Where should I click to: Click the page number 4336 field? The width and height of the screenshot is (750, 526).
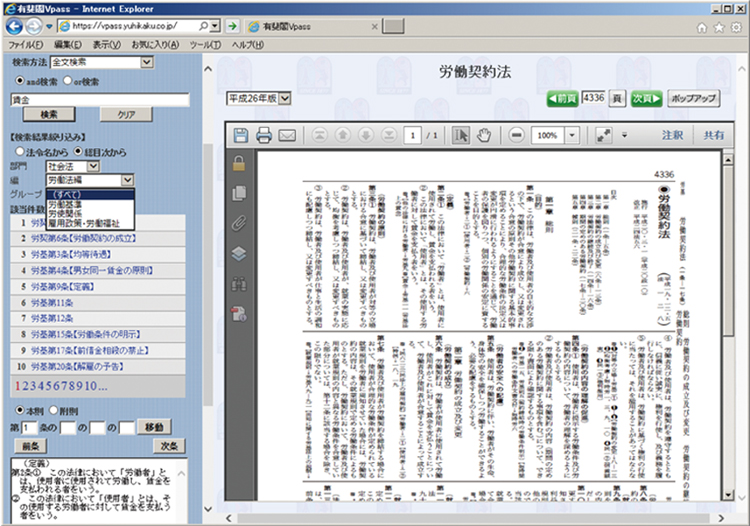point(594,98)
